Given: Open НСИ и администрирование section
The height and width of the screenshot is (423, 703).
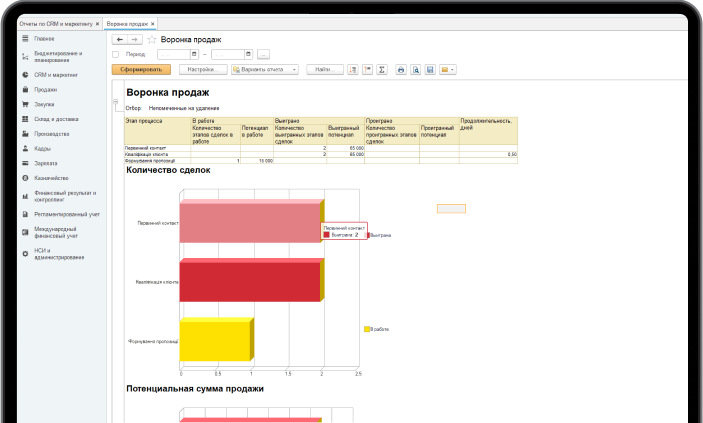Looking at the screenshot, I should tap(59, 254).
